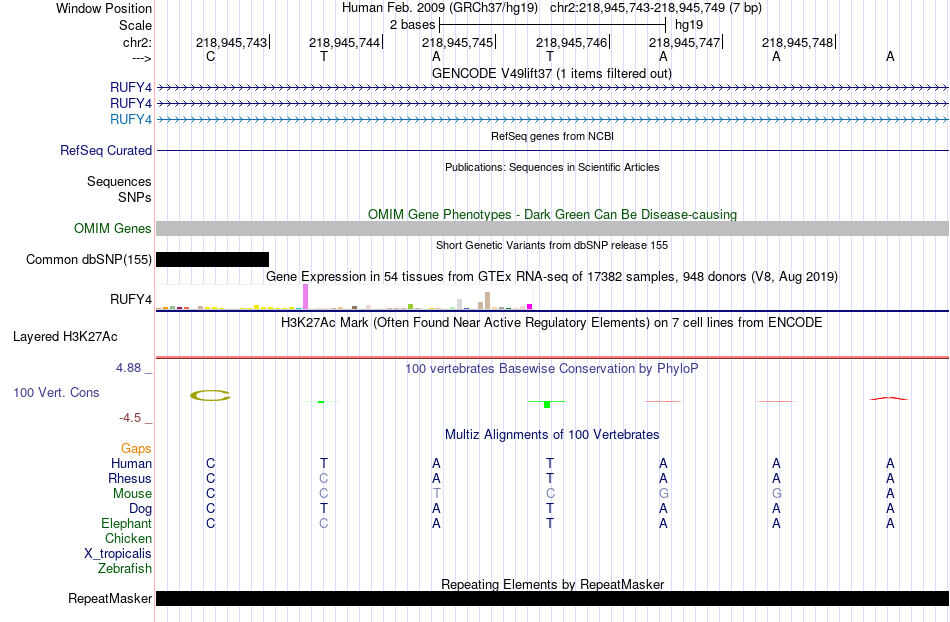
Task: Select the light-blue third RUFY4 transcript label
Action: tap(131, 119)
